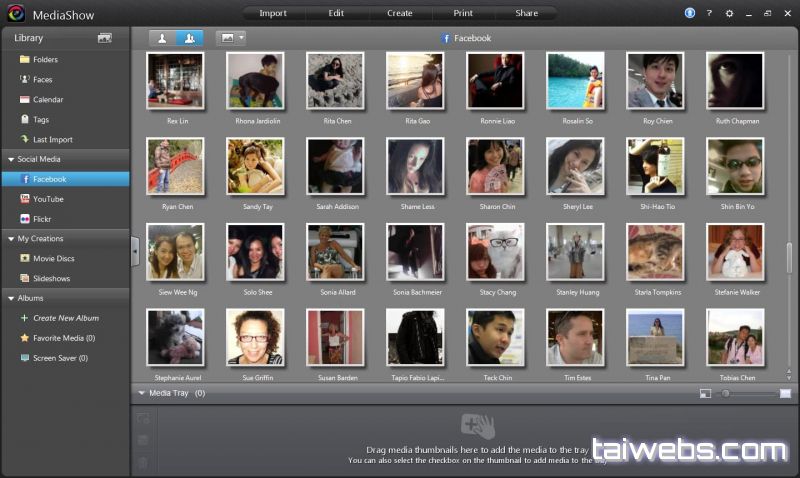Click the help question mark icon
The height and width of the screenshot is (478, 800).
[x=709, y=13]
